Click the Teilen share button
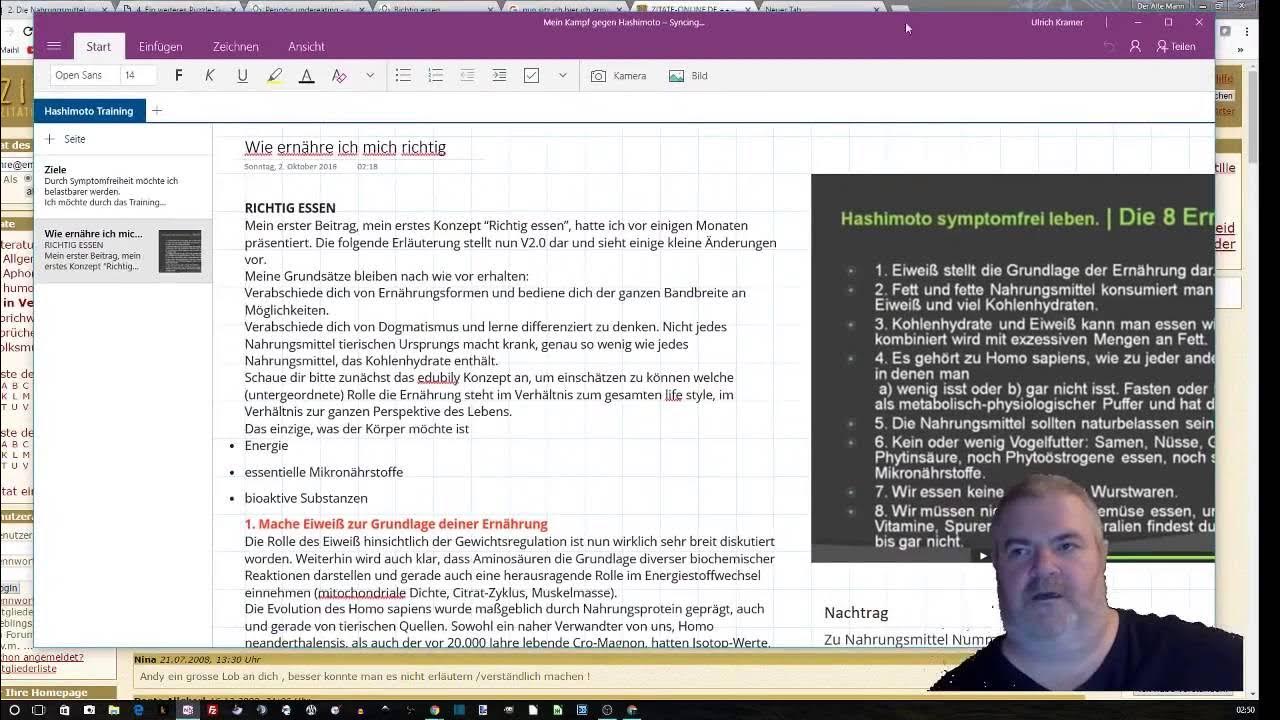Screen dimensions: 1280x720 pos(1176,46)
